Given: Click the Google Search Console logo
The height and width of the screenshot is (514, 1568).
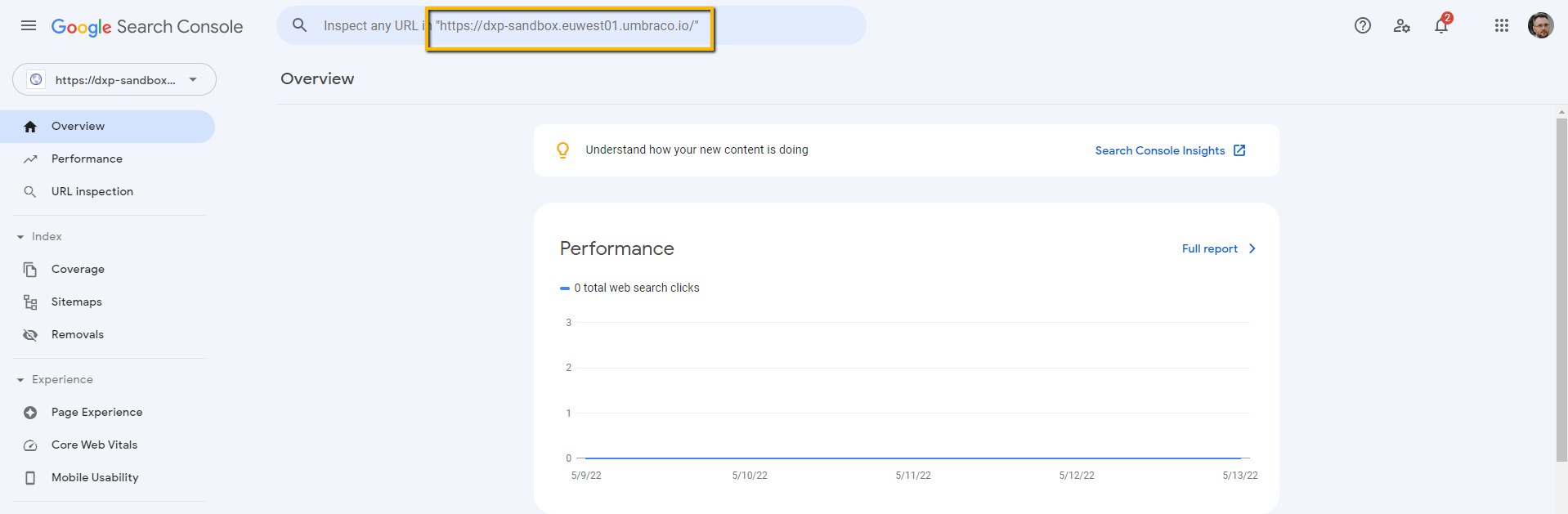Looking at the screenshot, I should coord(147,26).
